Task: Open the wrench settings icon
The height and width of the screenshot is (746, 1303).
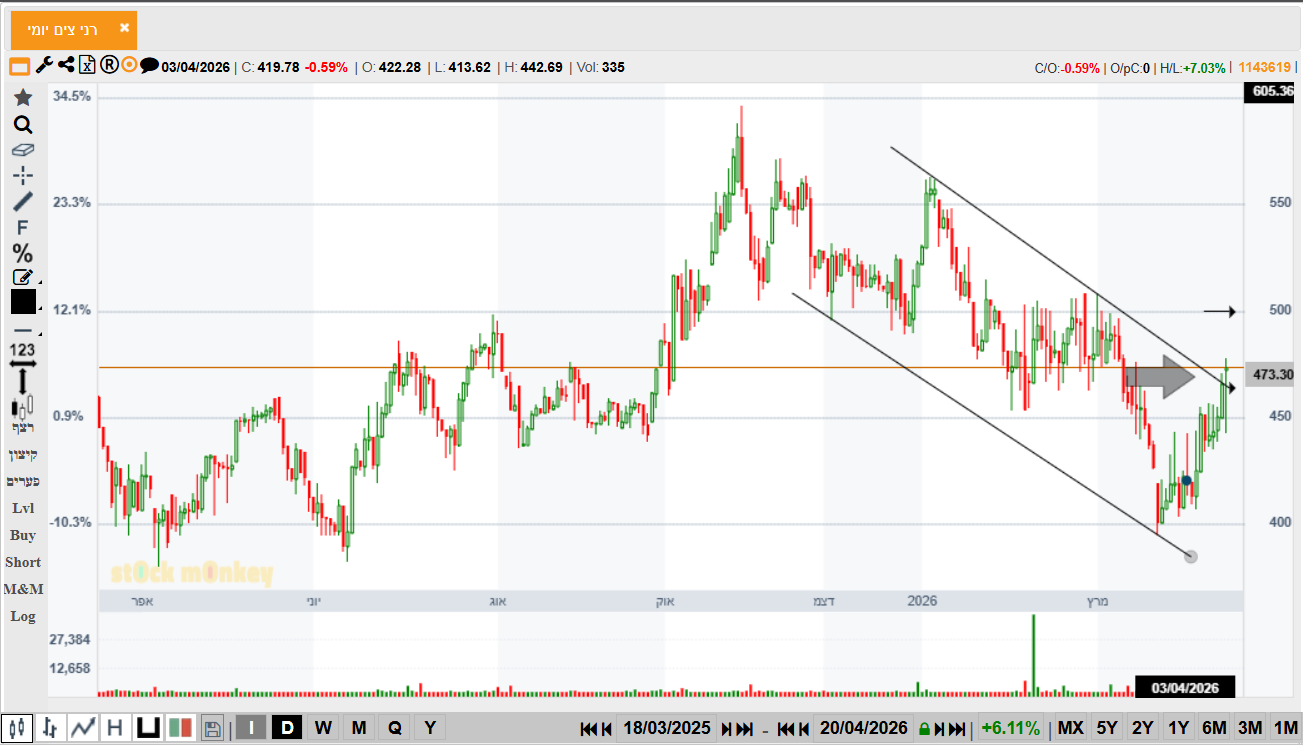Action: click(44, 66)
